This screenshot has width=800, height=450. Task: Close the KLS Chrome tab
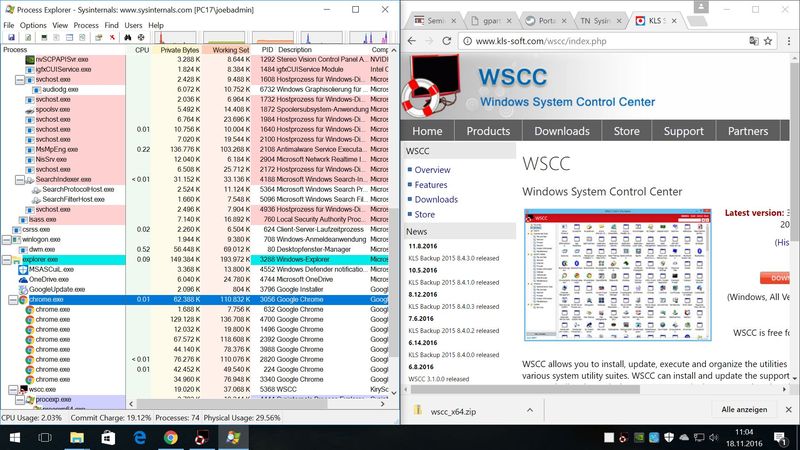(x=674, y=21)
